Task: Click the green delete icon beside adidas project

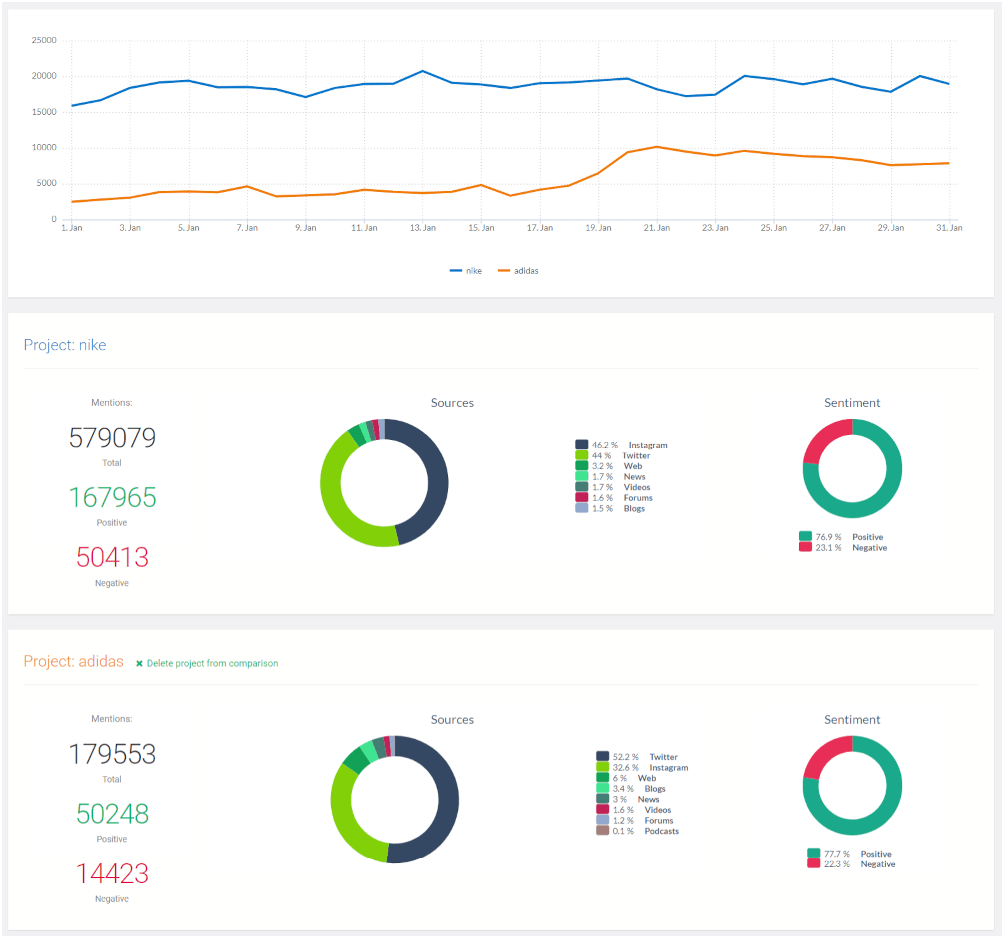Action: click(x=139, y=663)
